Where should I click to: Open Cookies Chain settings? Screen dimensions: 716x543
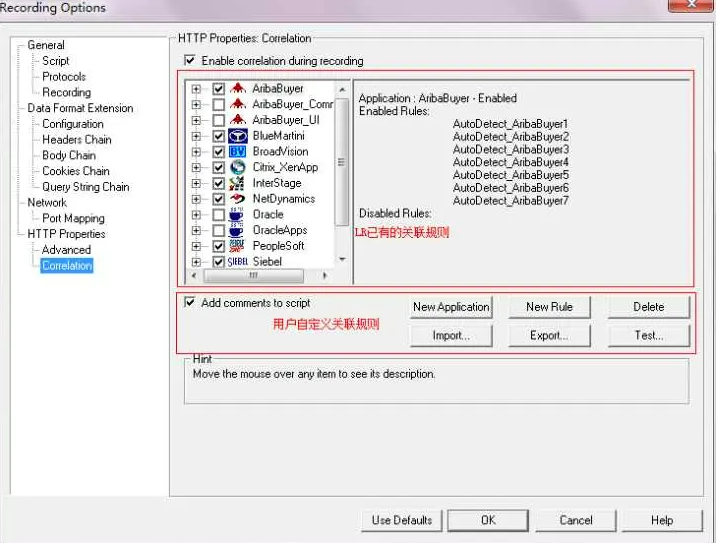76,171
